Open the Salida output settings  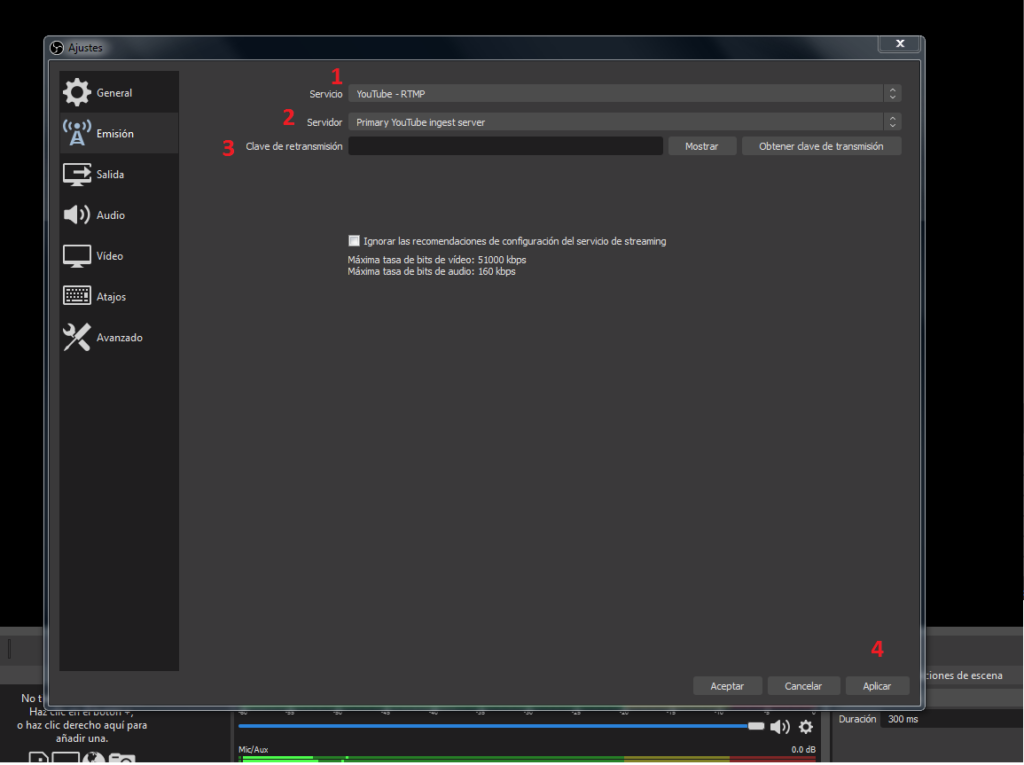tap(118, 174)
